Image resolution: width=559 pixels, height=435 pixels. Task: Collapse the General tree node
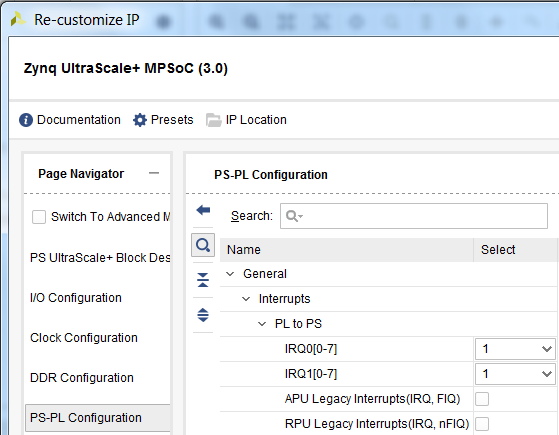point(230,274)
